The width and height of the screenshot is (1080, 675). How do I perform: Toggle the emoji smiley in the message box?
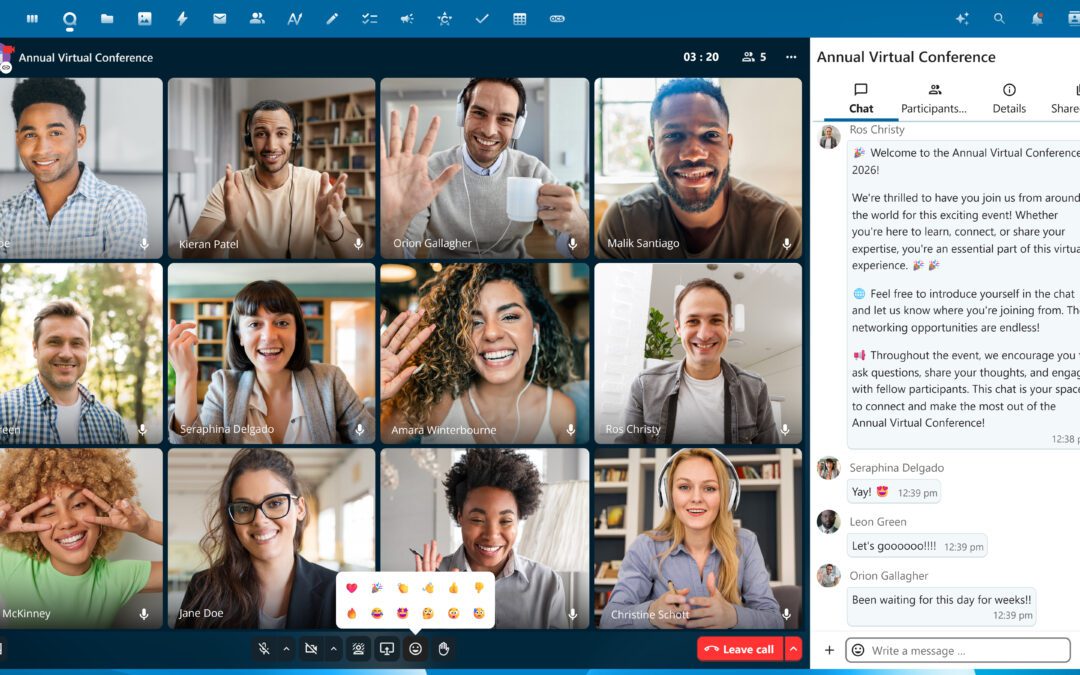[x=858, y=650]
